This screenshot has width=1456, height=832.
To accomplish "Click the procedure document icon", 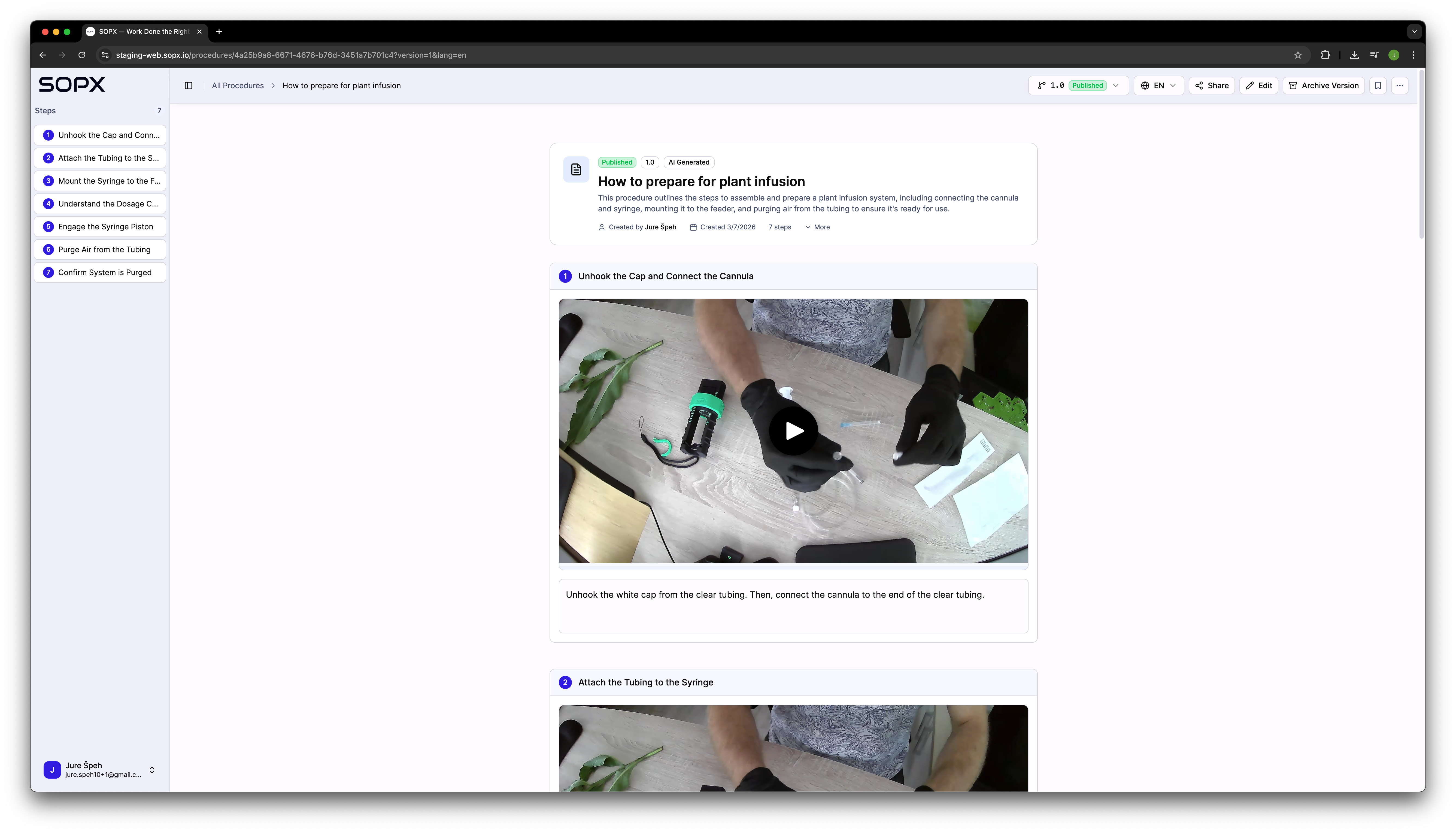I will [x=576, y=170].
